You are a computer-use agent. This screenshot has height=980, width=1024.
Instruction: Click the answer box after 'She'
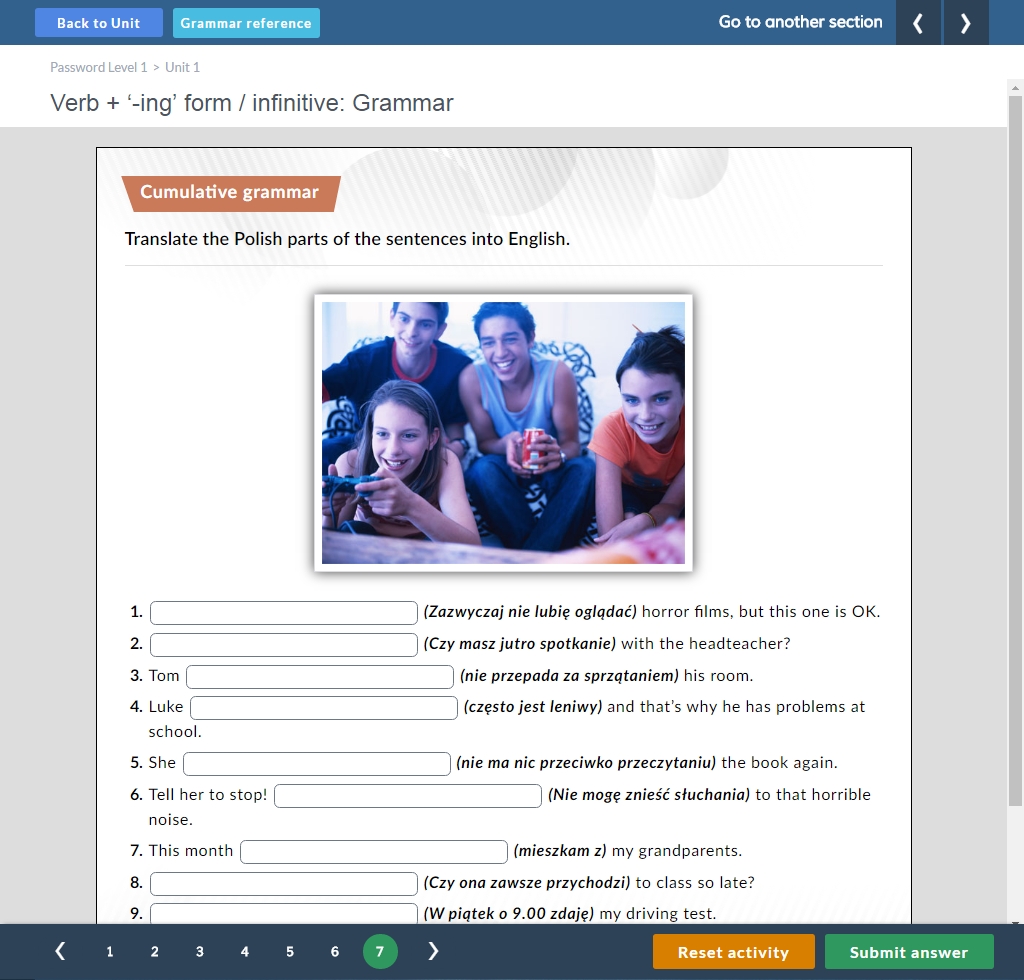(317, 764)
